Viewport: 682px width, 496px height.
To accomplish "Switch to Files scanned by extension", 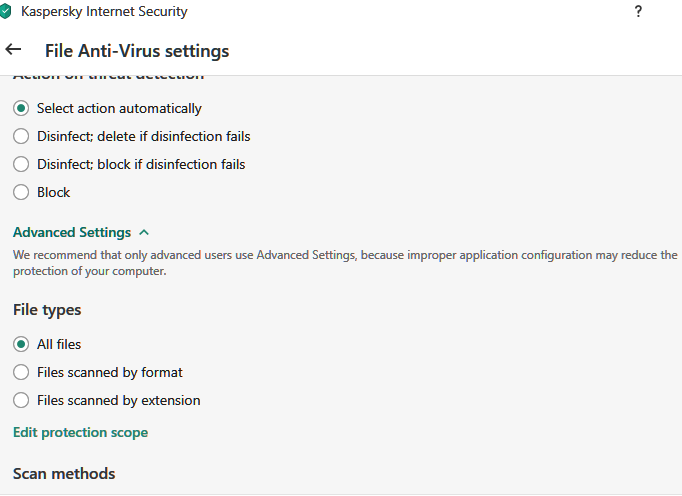I will 21,400.
